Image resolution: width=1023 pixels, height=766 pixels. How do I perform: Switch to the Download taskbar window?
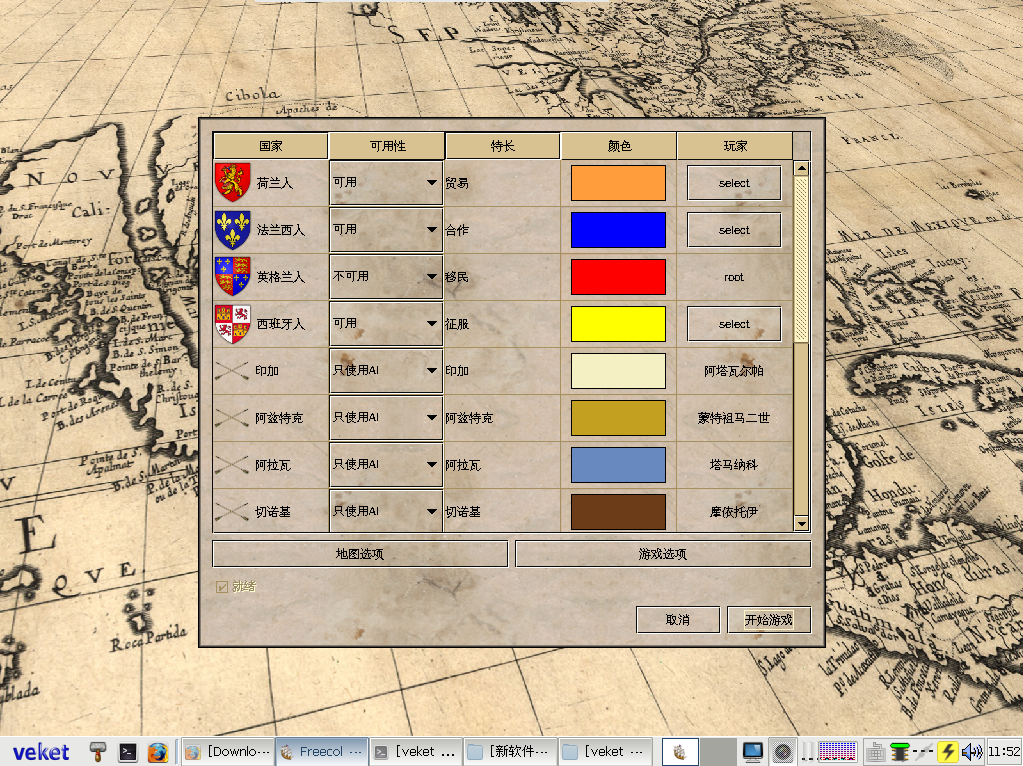pyautogui.click(x=228, y=752)
